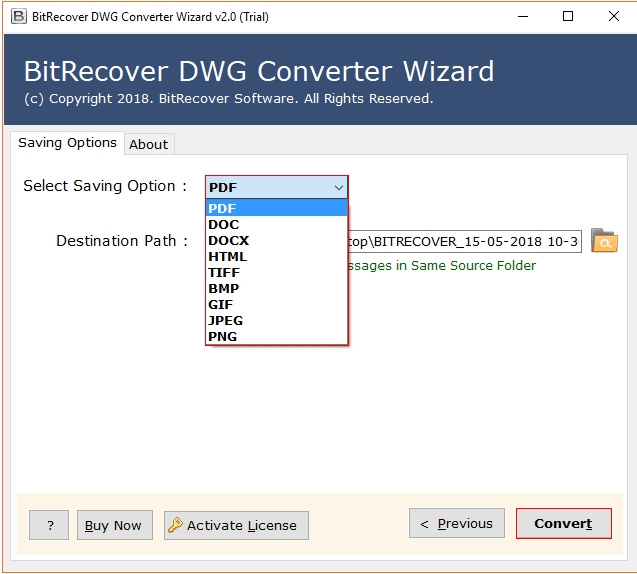Select PDF from the saving options list
Image resolution: width=637 pixels, height=574 pixels.
click(277, 208)
